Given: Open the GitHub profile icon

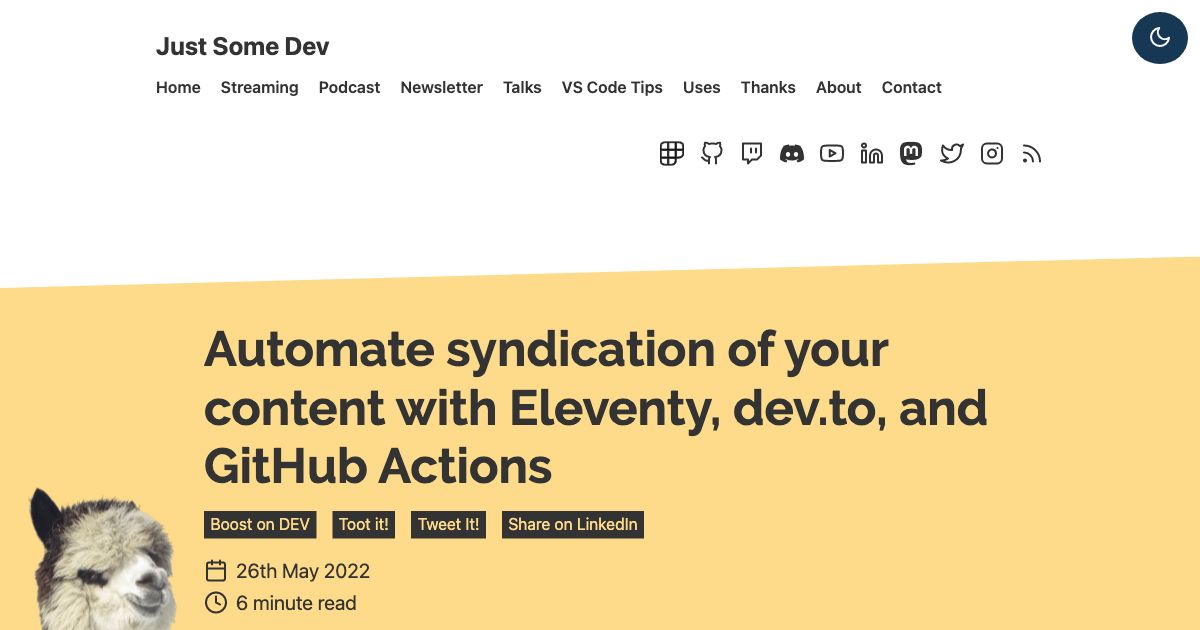Looking at the screenshot, I should pyautogui.click(x=711, y=153).
